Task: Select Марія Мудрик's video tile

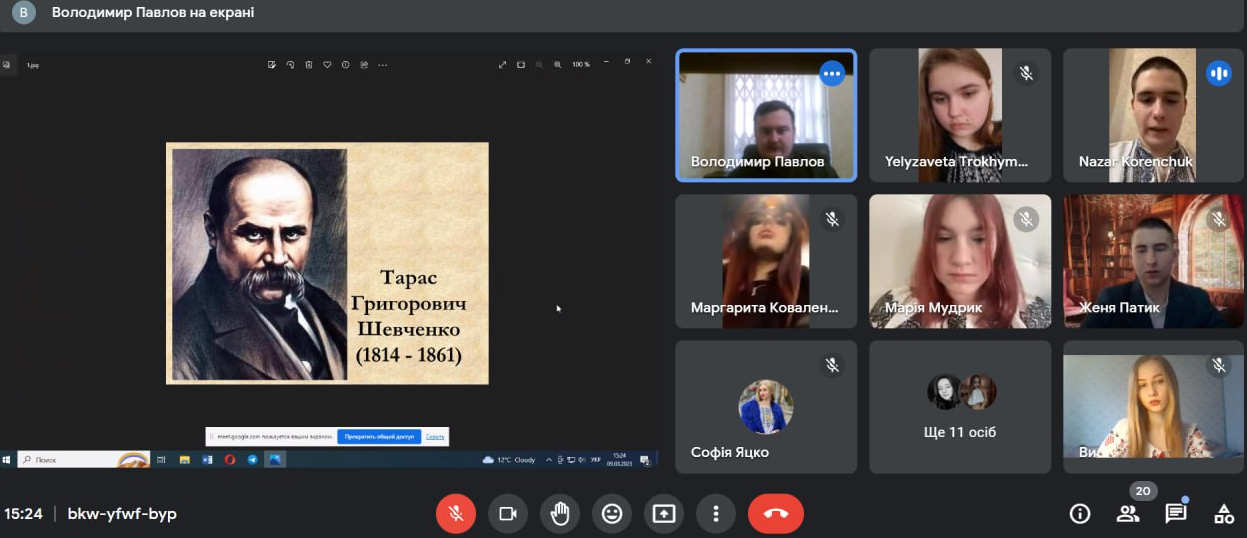Action: (960, 261)
